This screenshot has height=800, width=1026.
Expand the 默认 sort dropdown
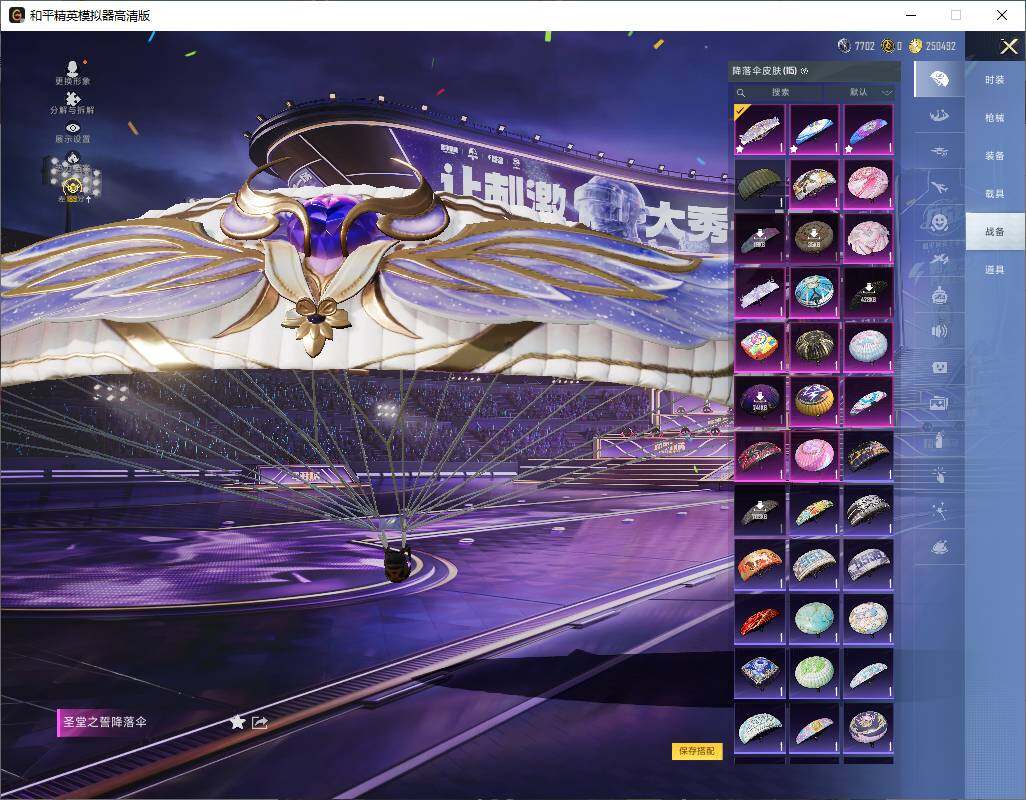(x=864, y=92)
